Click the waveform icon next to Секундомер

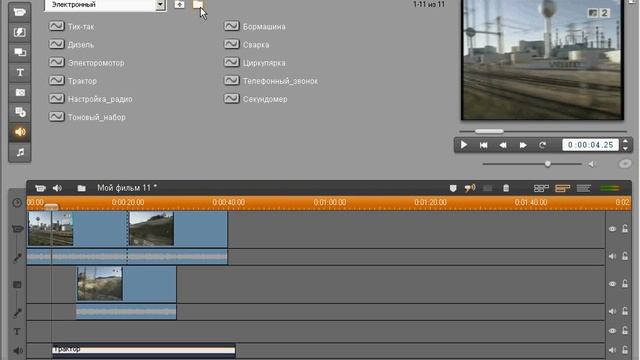point(231,99)
